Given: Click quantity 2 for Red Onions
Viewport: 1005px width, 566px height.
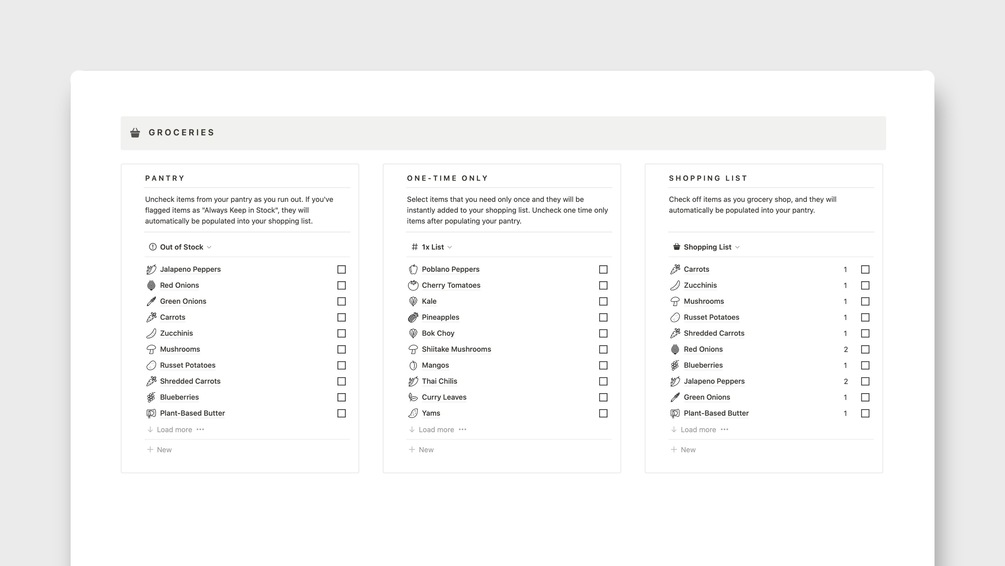Looking at the screenshot, I should tap(846, 350).
